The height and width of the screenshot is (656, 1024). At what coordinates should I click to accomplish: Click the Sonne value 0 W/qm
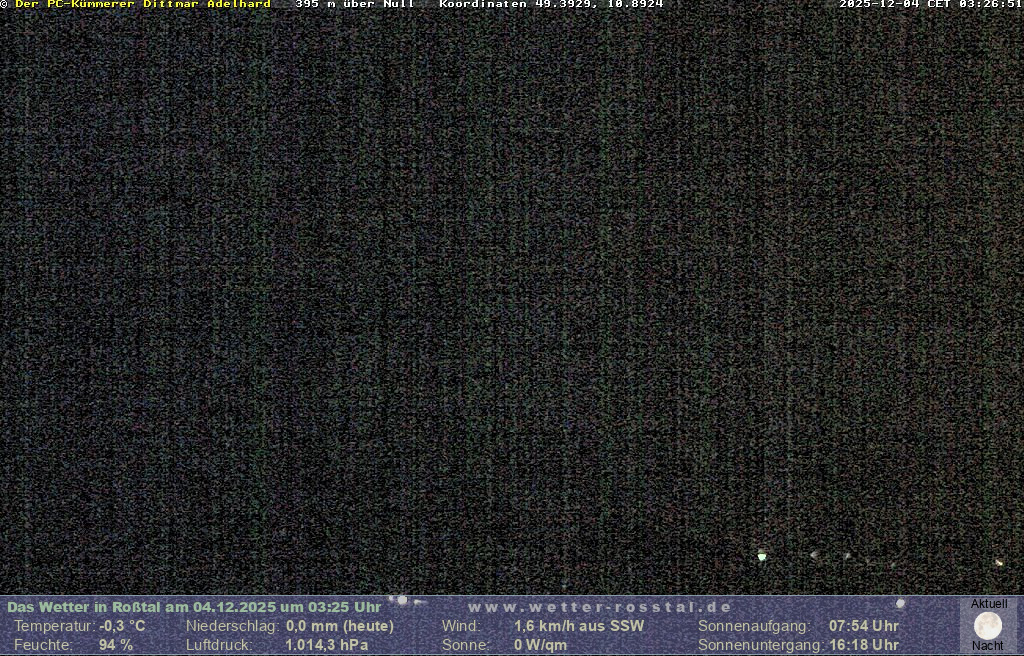click(540, 645)
